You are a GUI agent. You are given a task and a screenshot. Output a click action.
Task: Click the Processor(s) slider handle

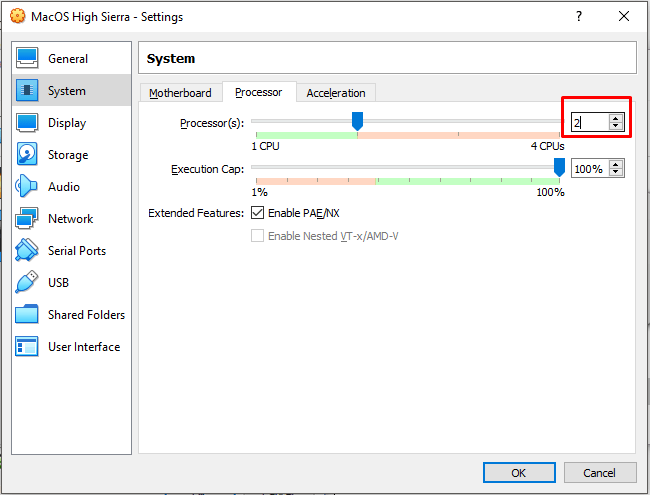point(357,121)
